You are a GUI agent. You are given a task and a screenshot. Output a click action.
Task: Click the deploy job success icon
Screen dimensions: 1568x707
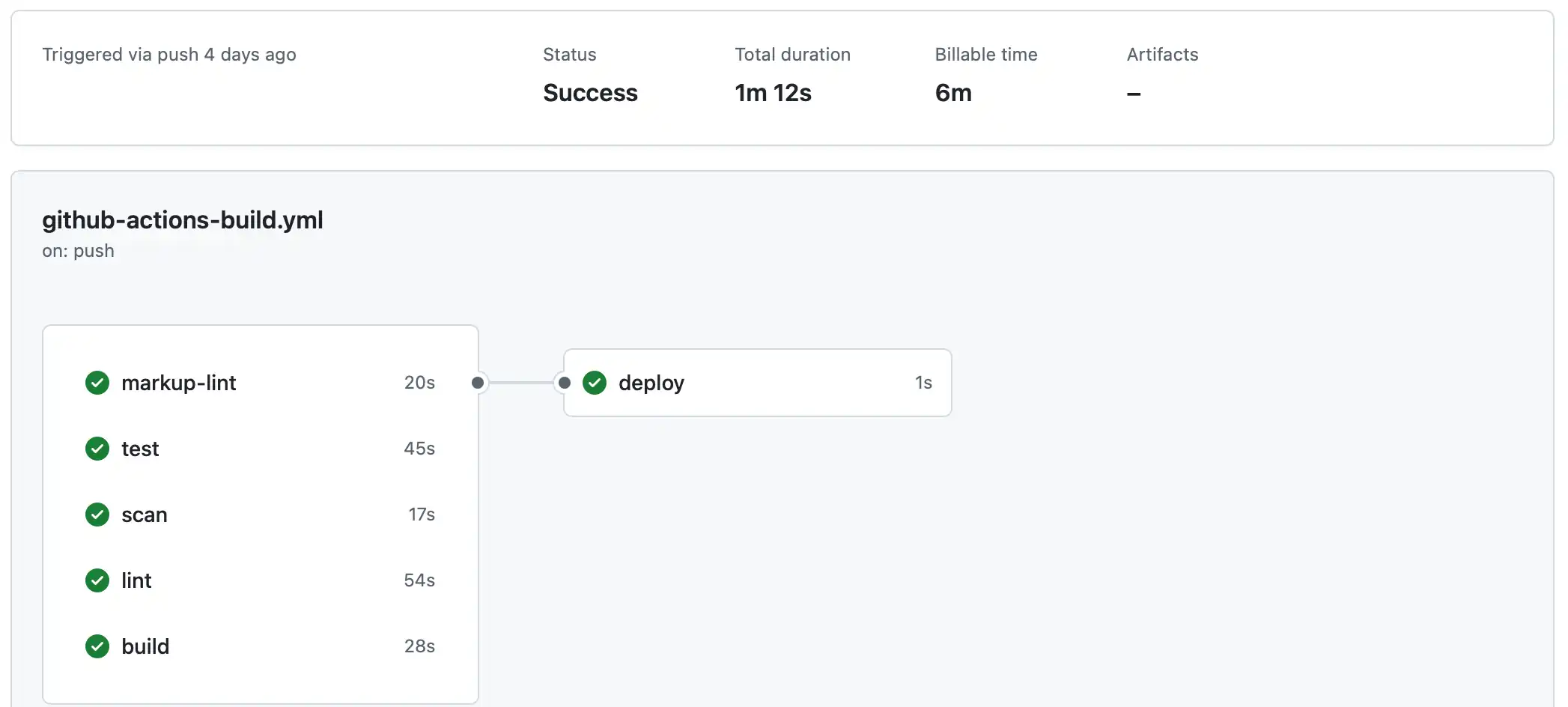[x=594, y=383]
